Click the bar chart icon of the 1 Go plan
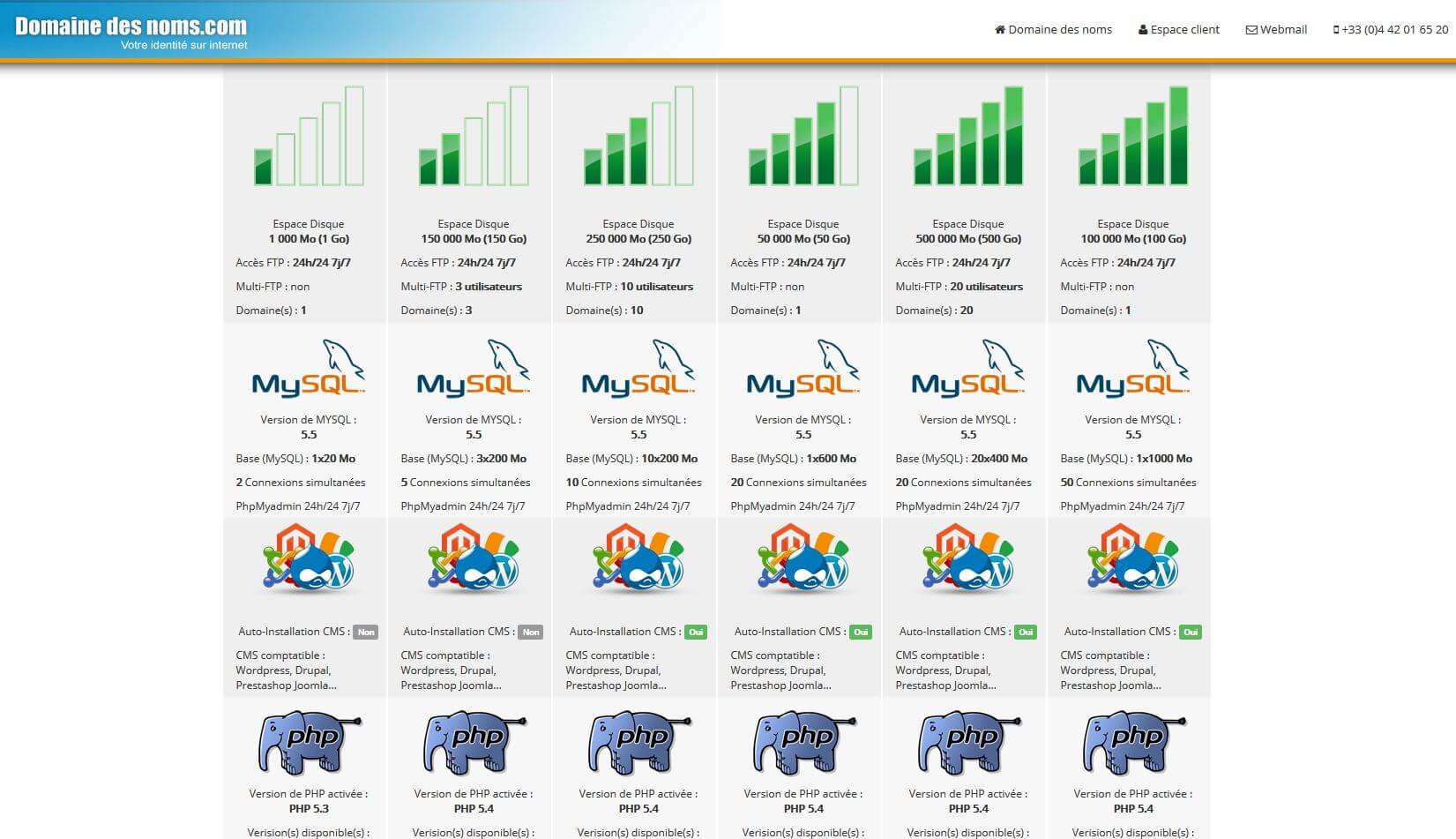Image resolution: width=1456 pixels, height=839 pixels. coord(309,136)
